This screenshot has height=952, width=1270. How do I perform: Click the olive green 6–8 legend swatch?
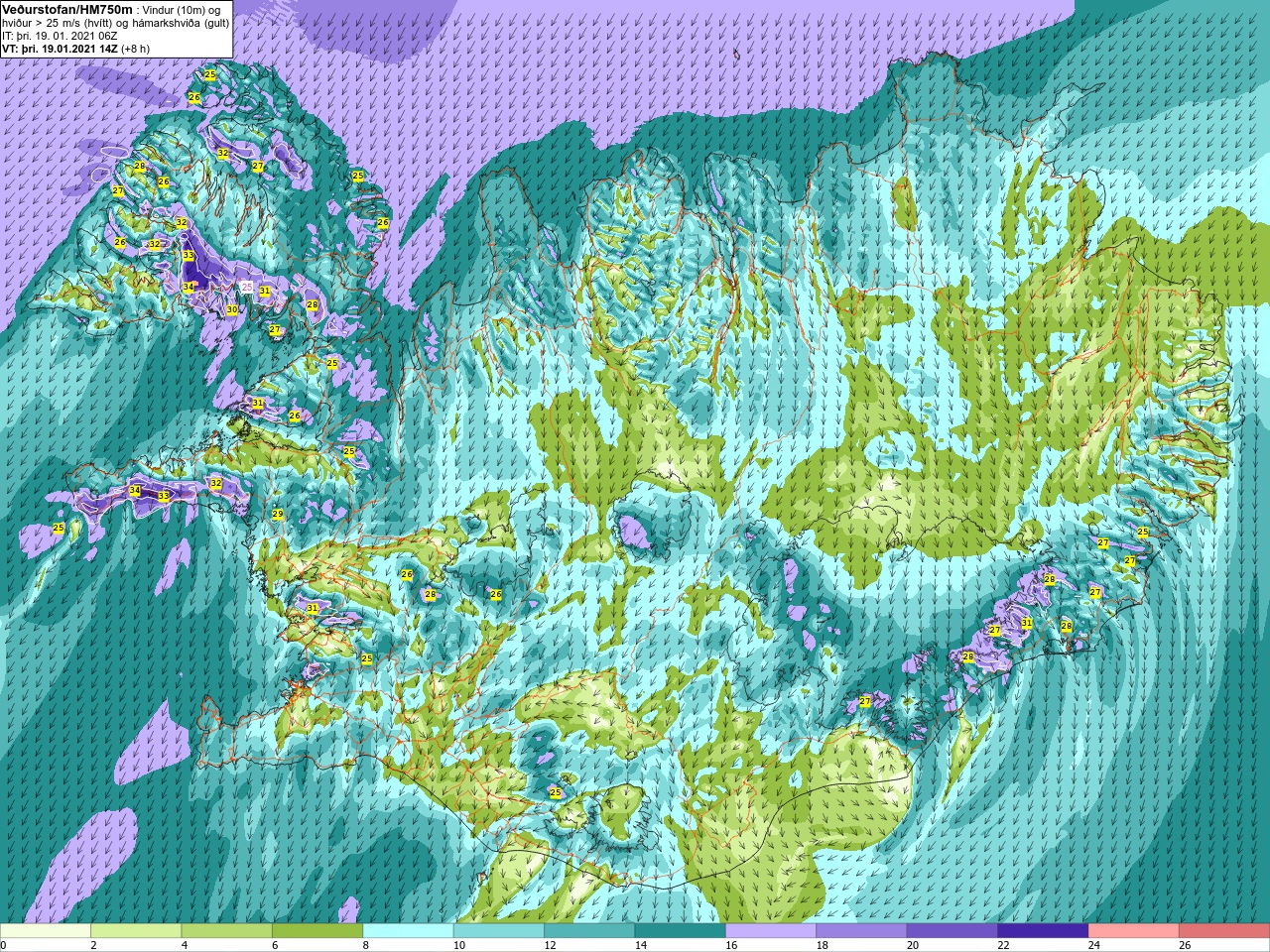click(x=317, y=931)
